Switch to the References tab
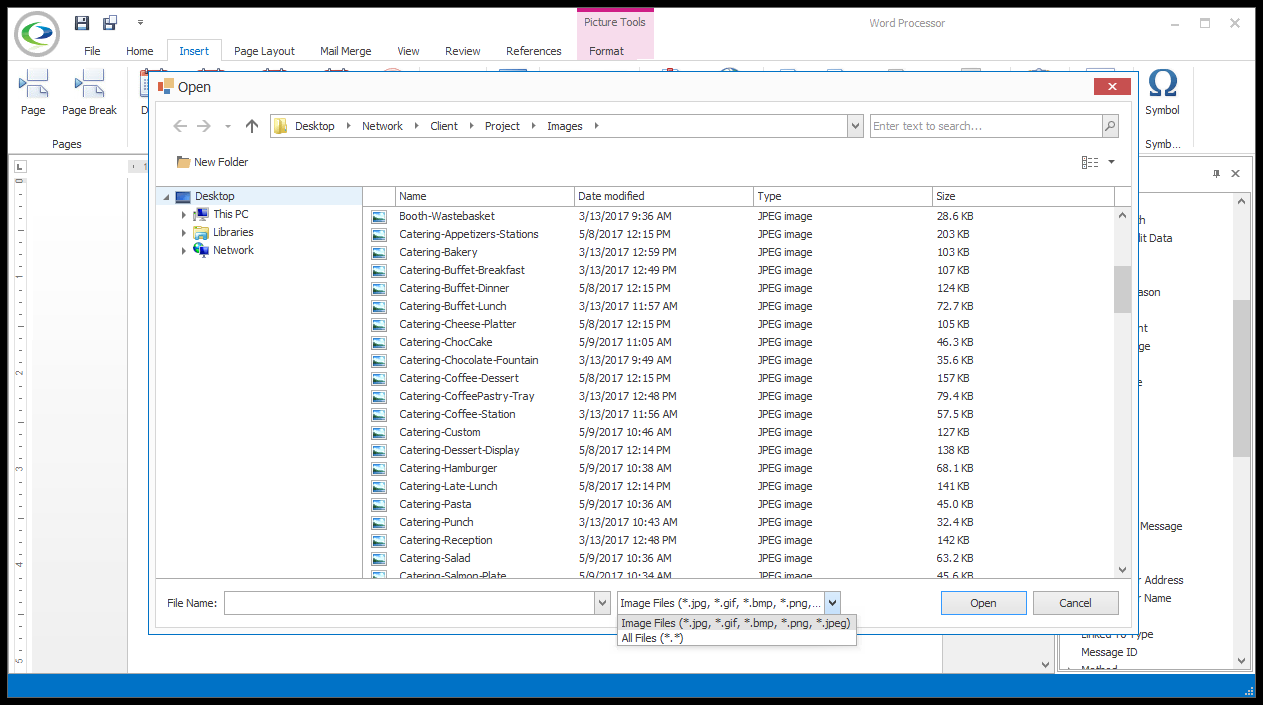1263x705 pixels. (x=533, y=51)
